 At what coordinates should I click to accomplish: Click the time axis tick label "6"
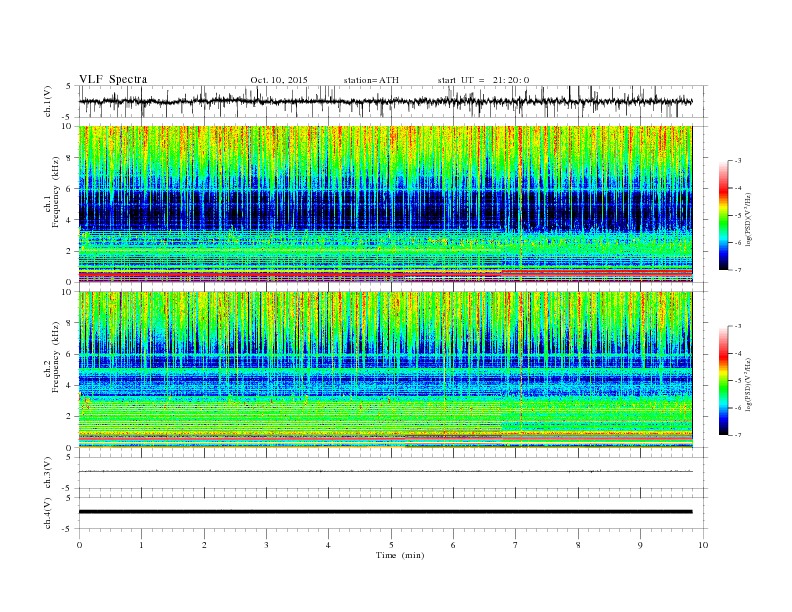point(453,545)
